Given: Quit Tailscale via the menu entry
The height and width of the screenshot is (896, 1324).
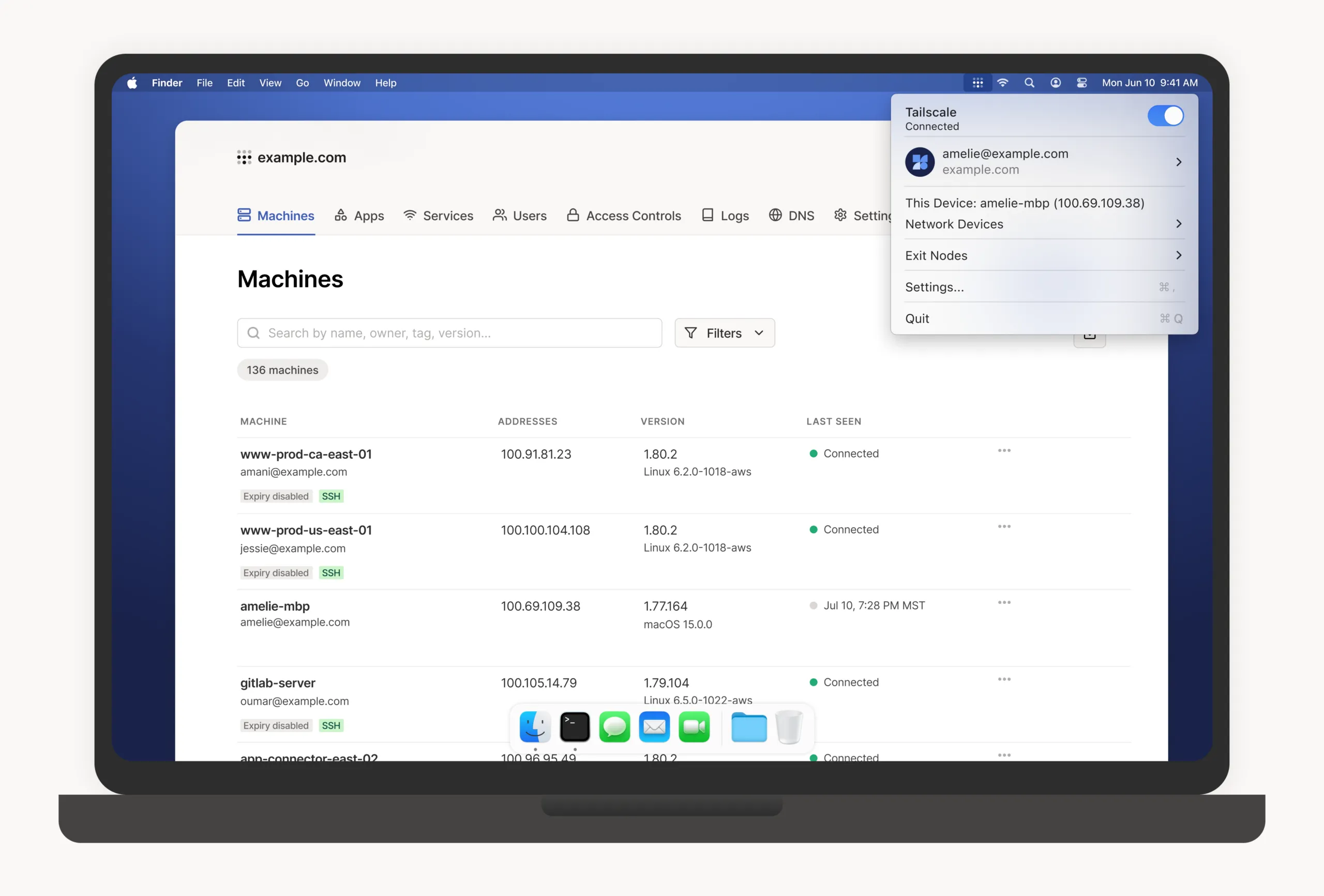Looking at the screenshot, I should point(917,318).
